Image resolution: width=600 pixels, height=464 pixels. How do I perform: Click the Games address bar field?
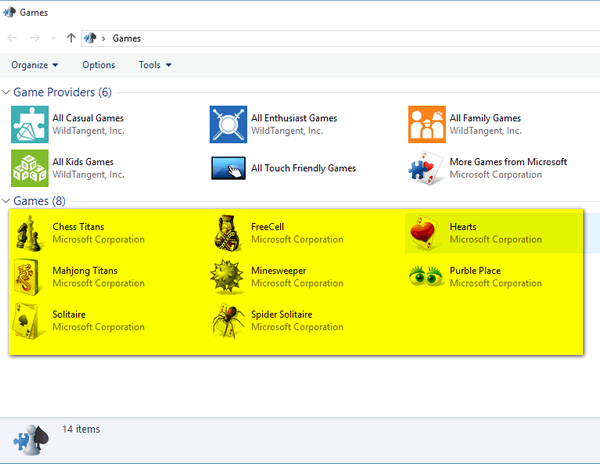pos(341,38)
